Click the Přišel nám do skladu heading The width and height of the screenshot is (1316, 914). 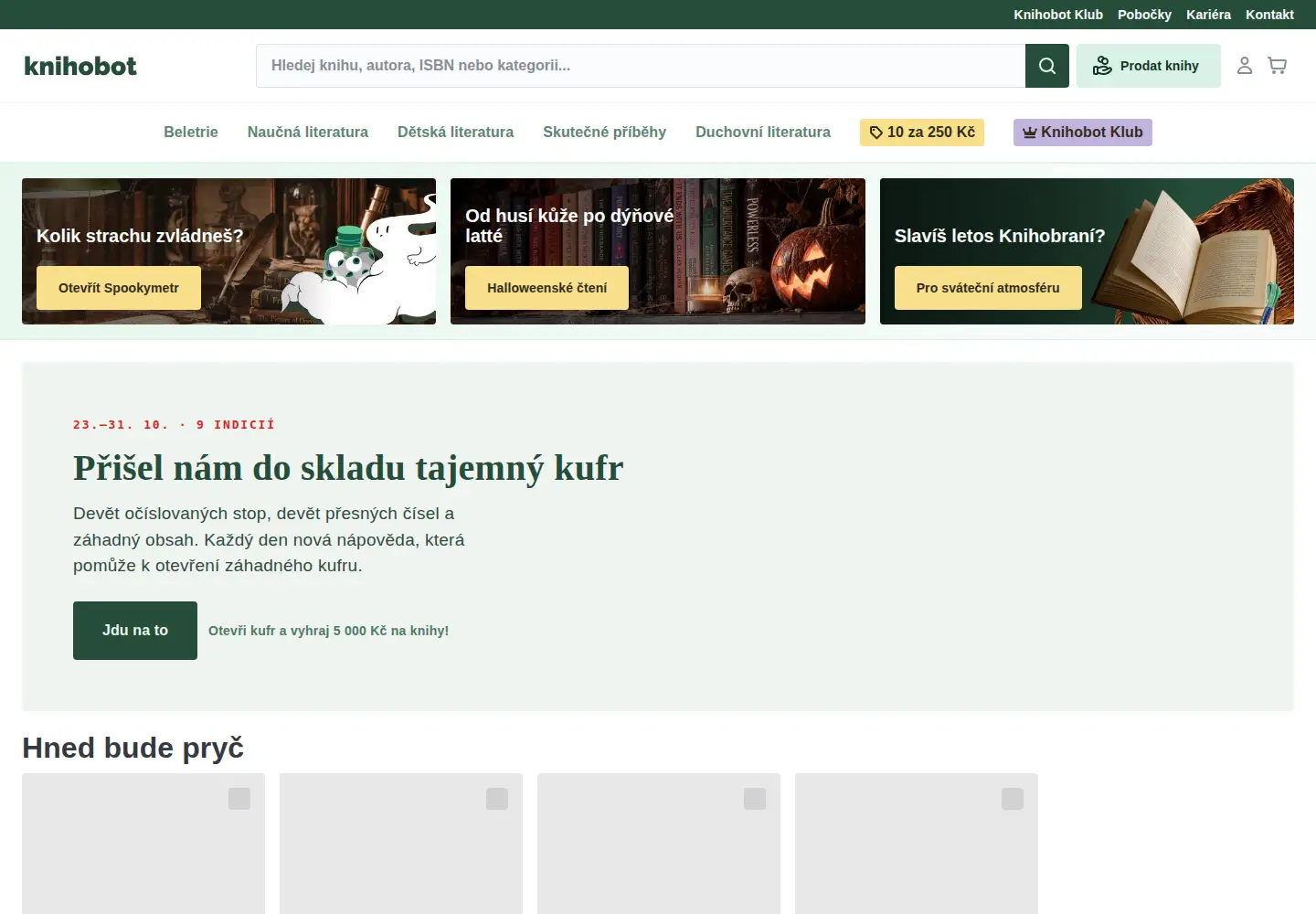point(348,468)
